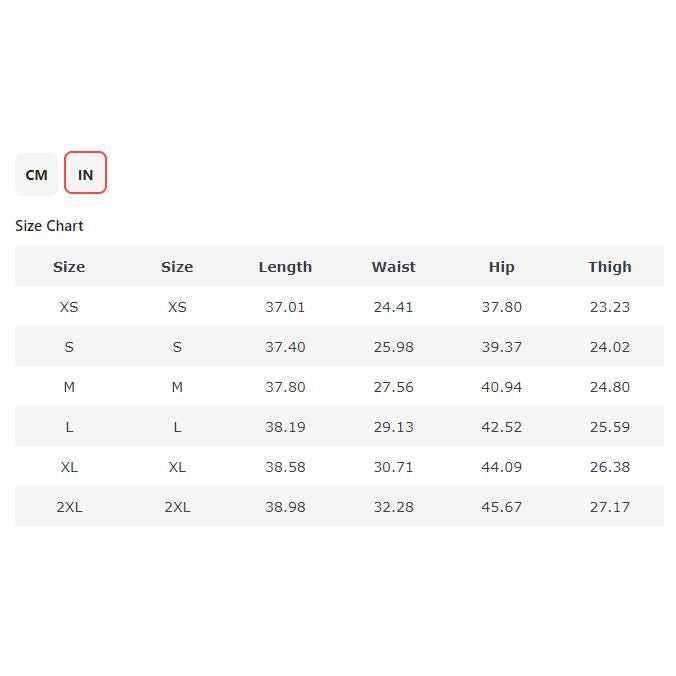Select the S waist value 25.98
The height and width of the screenshot is (676, 676).
(x=393, y=347)
